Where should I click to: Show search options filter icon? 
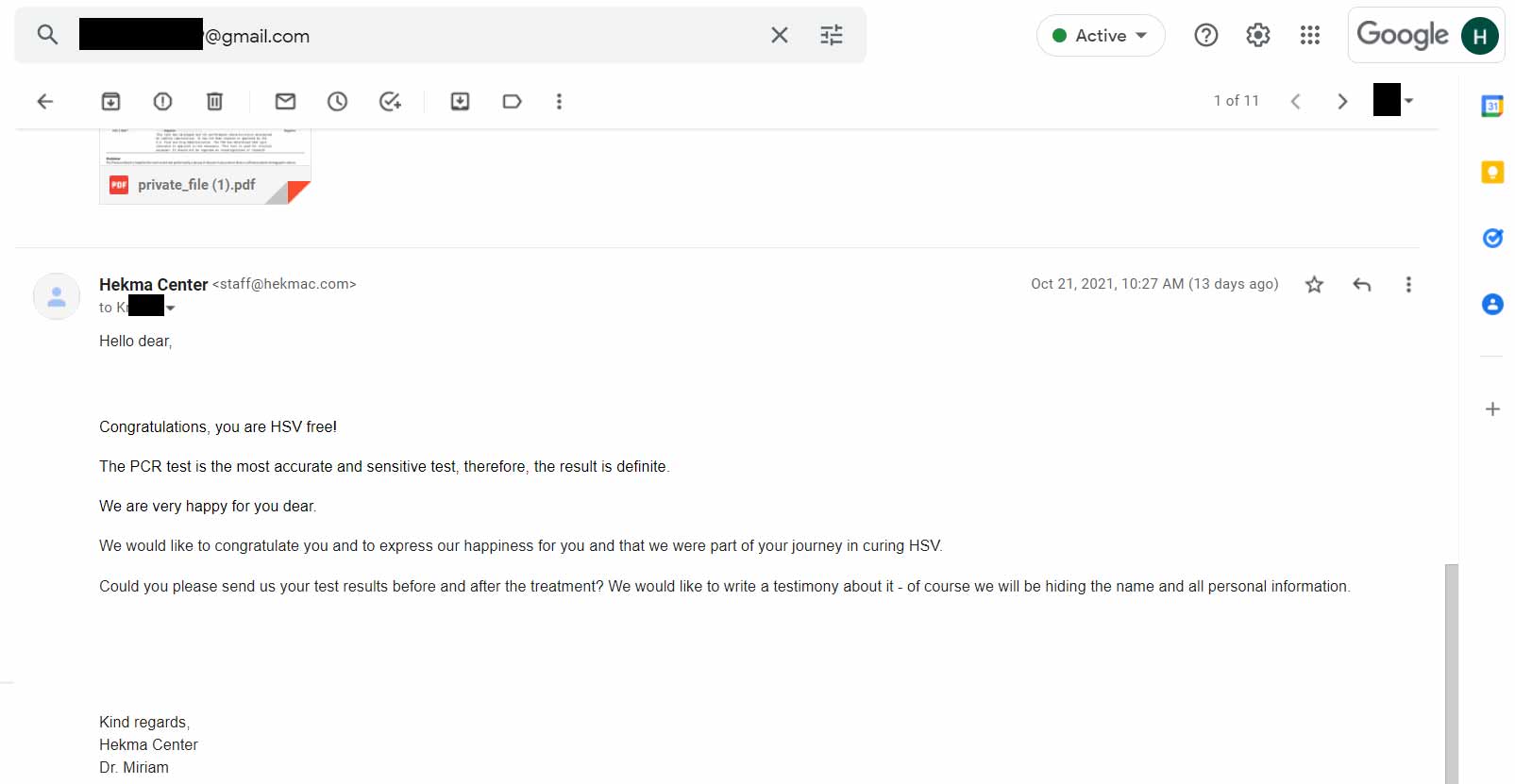click(832, 36)
